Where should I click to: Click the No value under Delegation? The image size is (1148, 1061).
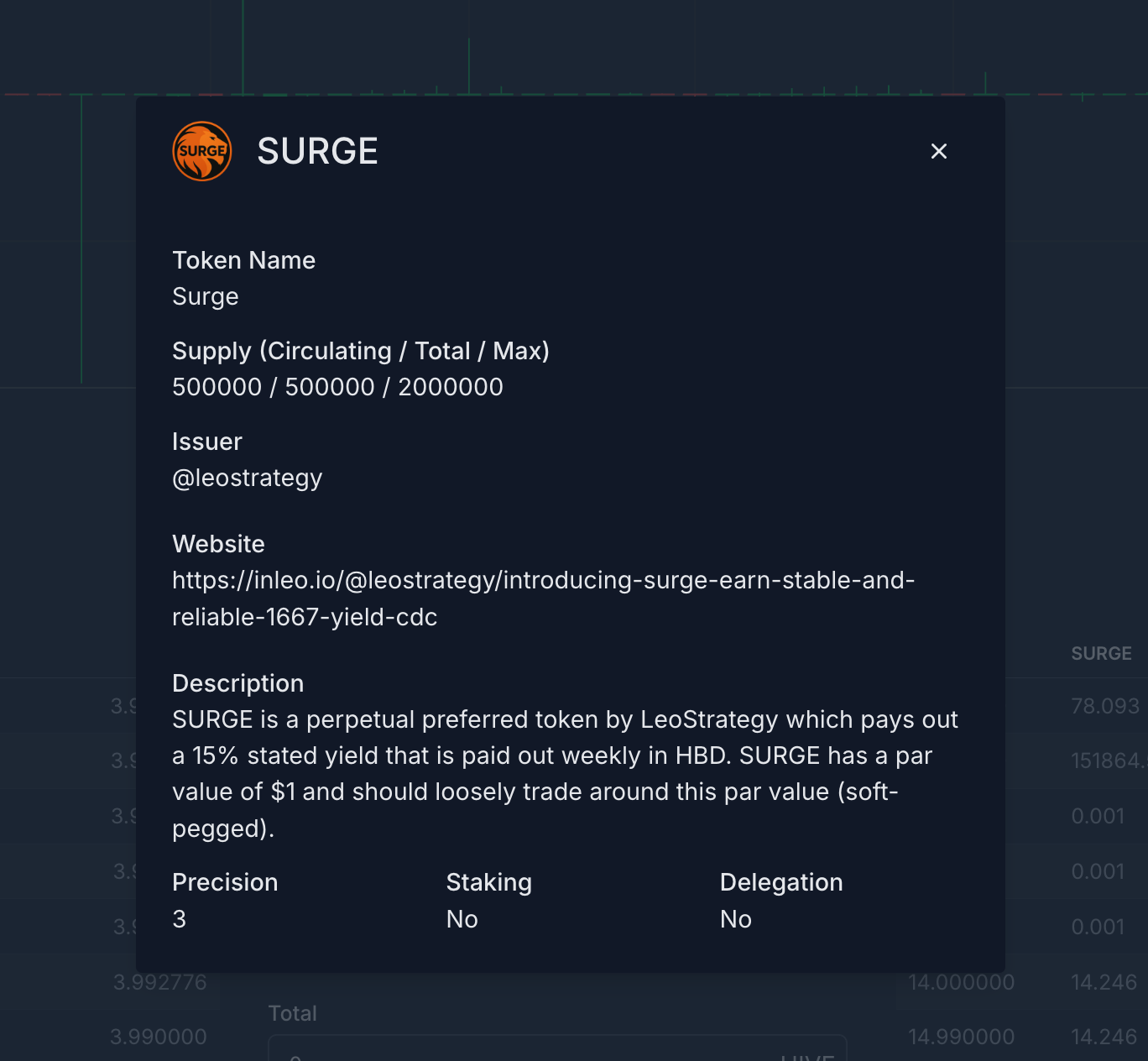736,919
